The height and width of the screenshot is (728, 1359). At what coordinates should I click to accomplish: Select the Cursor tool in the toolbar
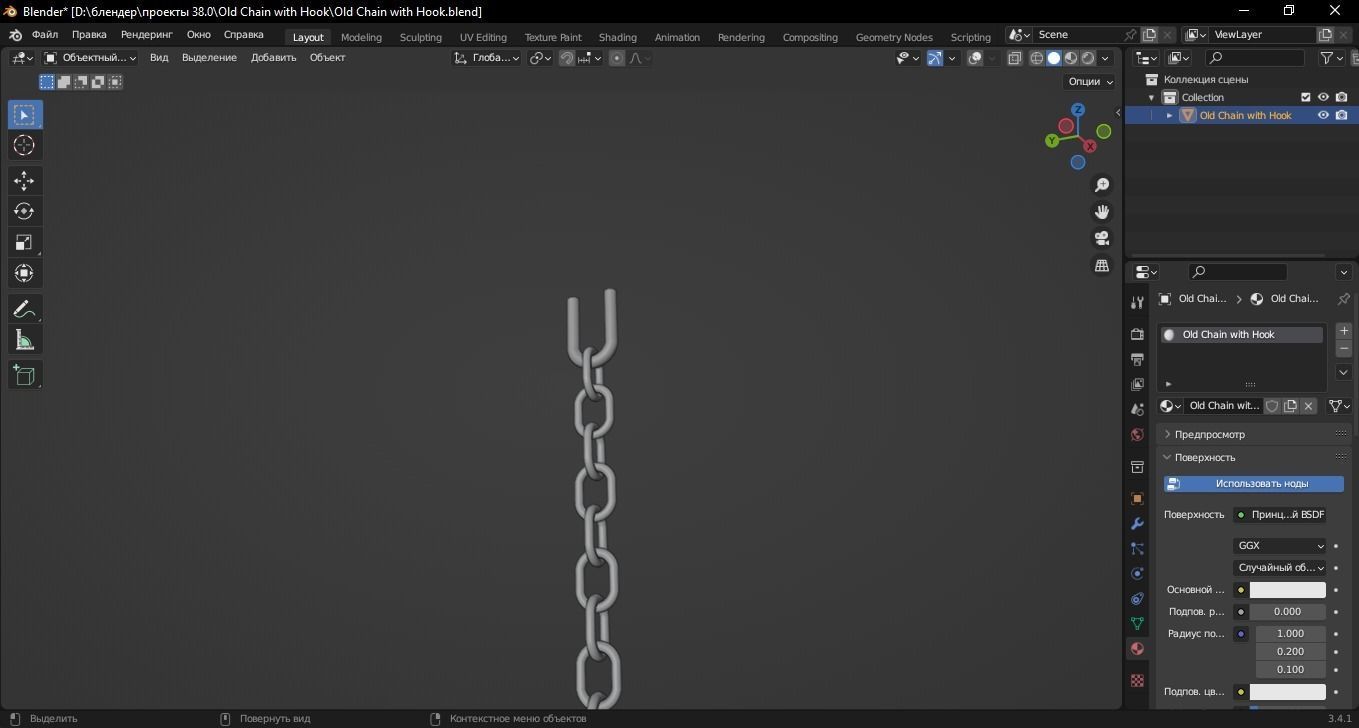(x=24, y=146)
